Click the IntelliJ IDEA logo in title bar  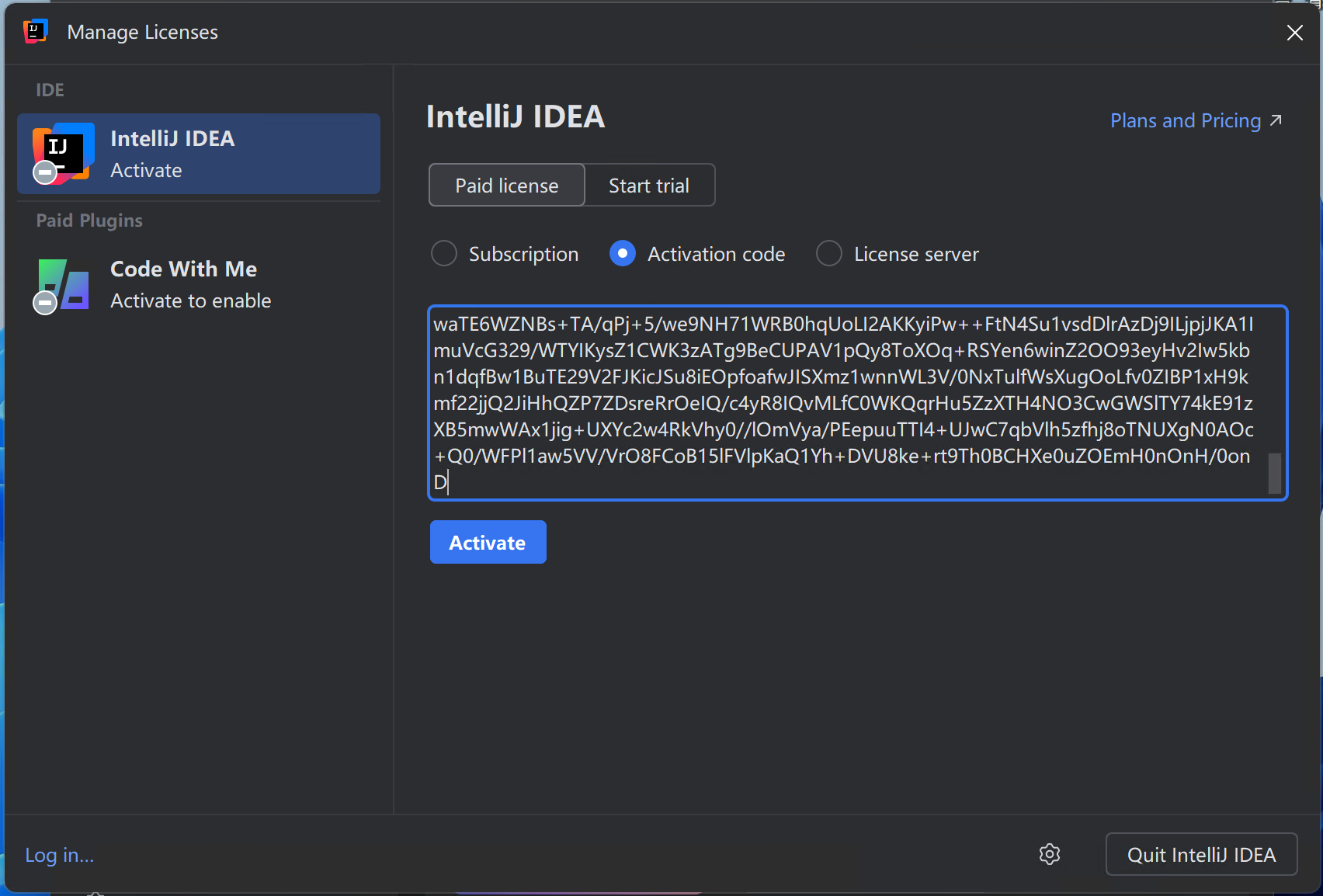coord(36,32)
